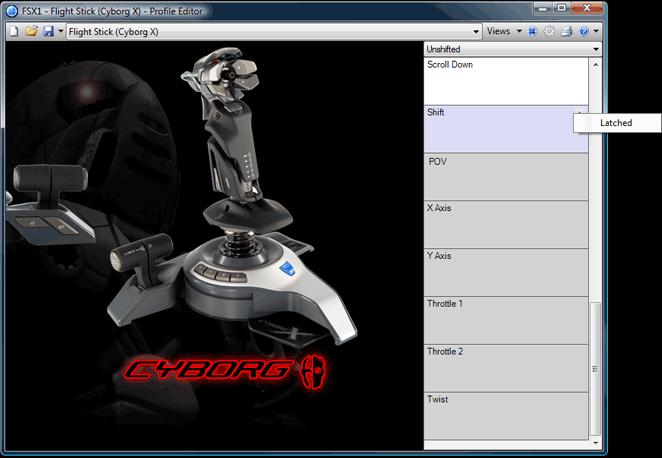Maximize the Profile Editor window
The width and height of the screenshot is (662, 458).
pos(562,8)
